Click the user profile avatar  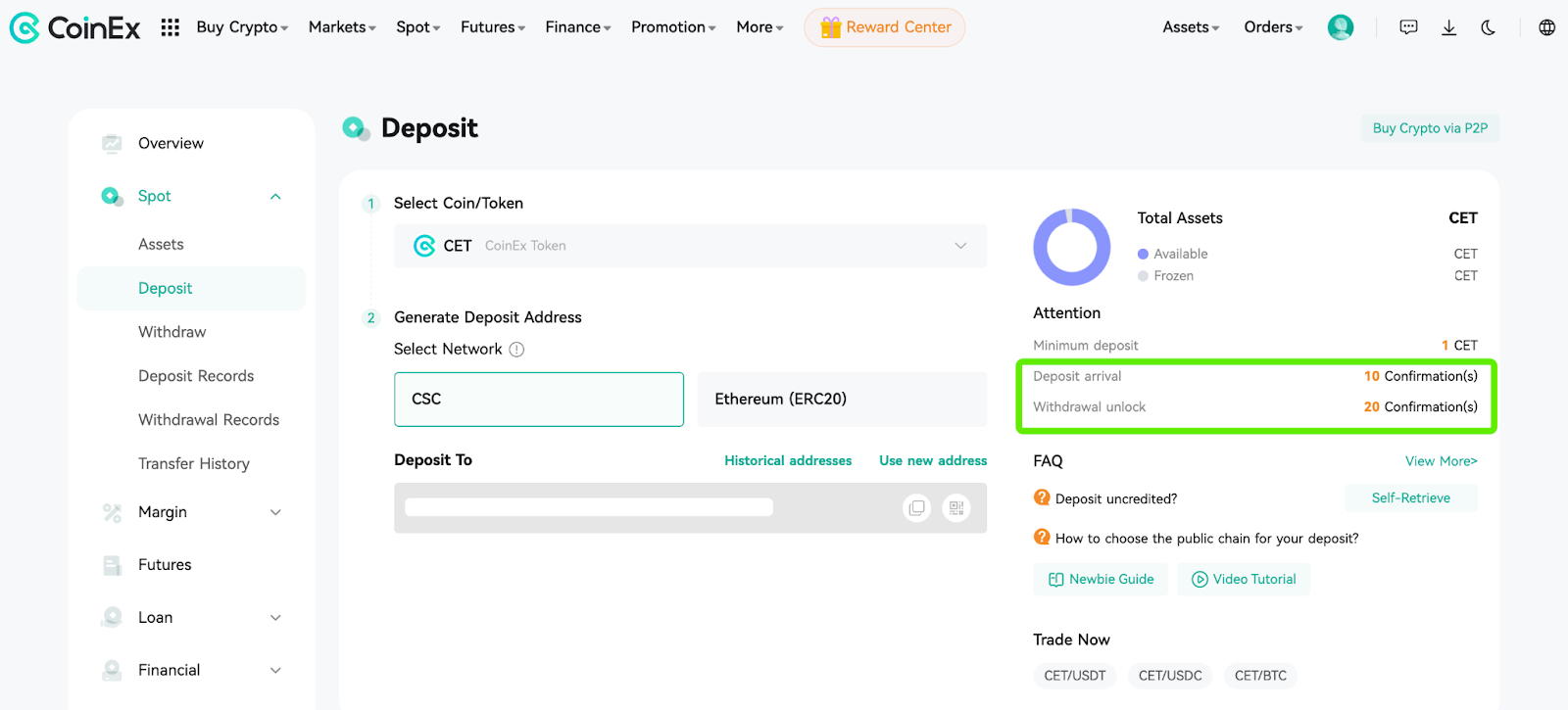(x=1341, y=27)
